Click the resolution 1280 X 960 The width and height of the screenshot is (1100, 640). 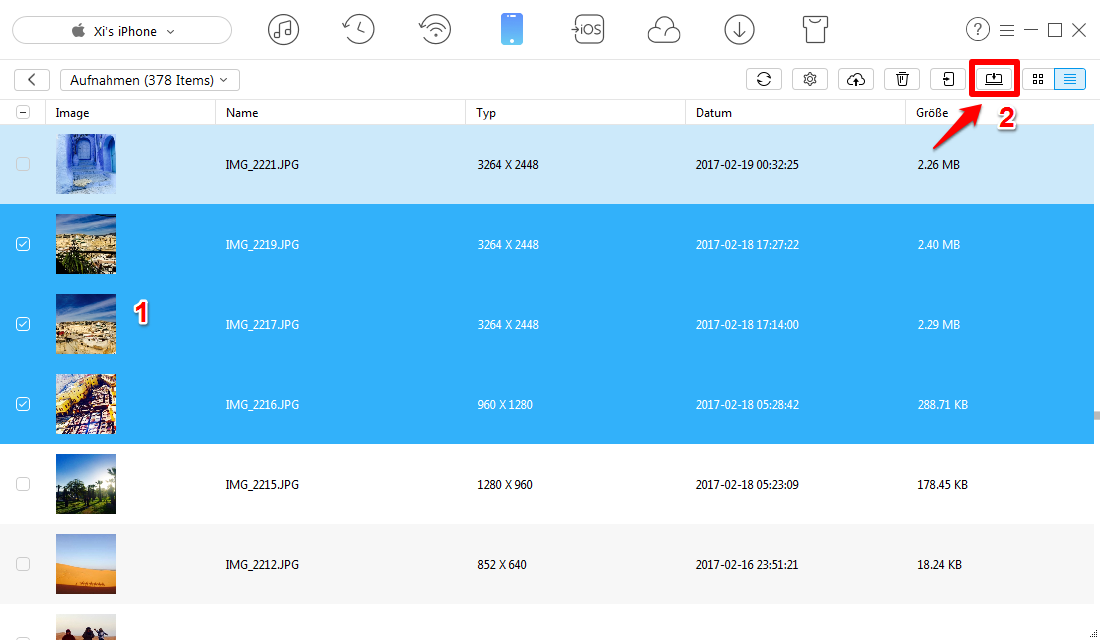pos(505,485)
